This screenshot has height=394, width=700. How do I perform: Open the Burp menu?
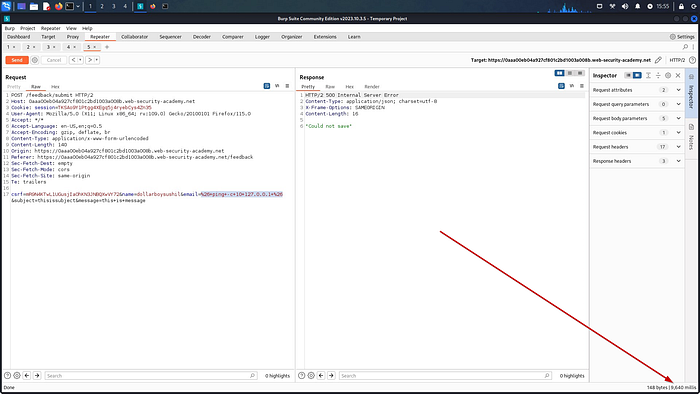pos(9,28)
